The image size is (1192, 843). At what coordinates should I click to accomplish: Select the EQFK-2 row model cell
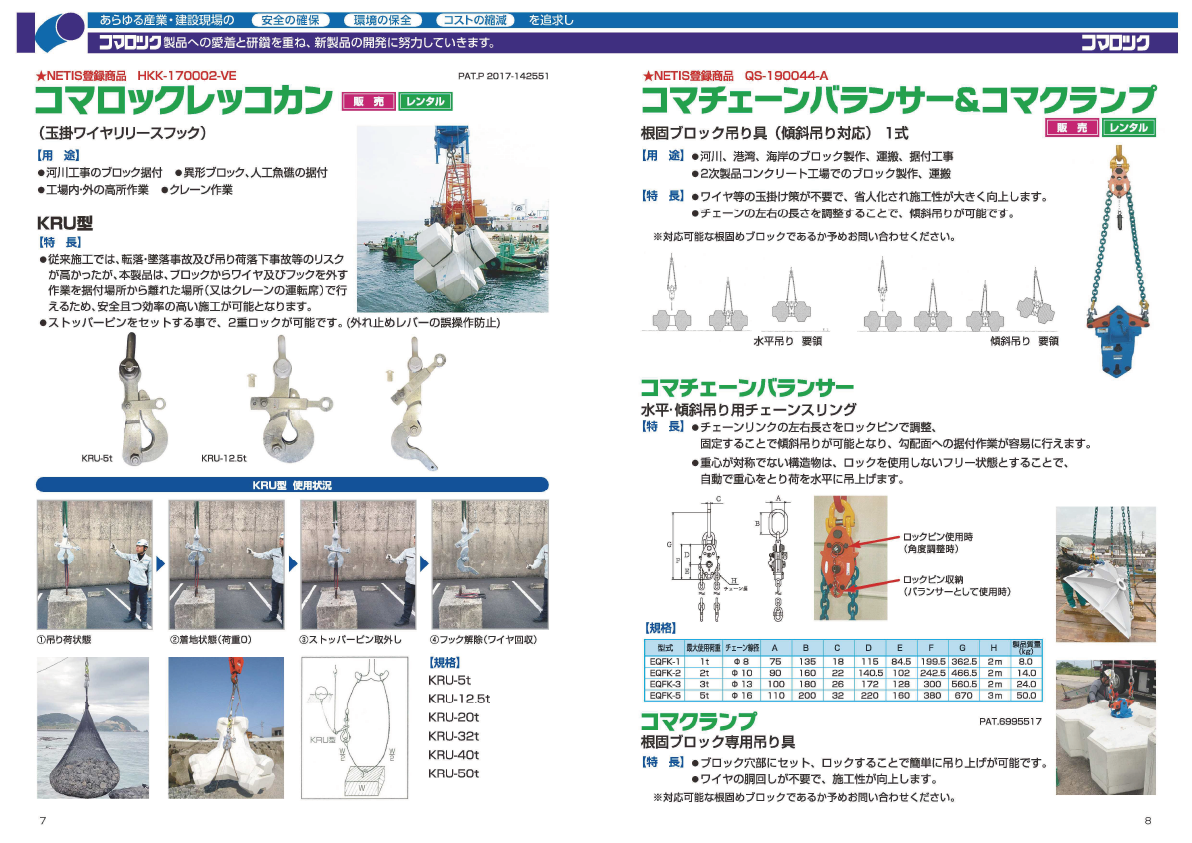point(665,673)
